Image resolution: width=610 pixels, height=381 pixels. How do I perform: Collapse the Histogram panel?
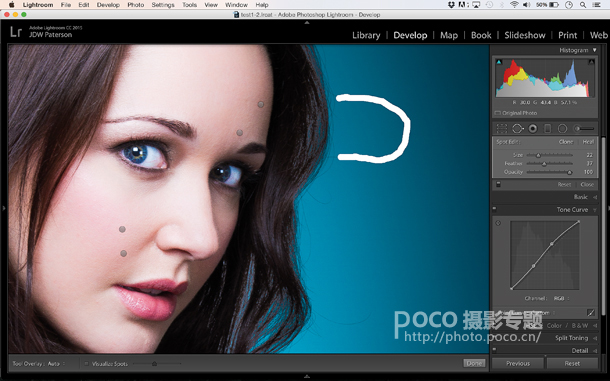click(x=594, y=50)
